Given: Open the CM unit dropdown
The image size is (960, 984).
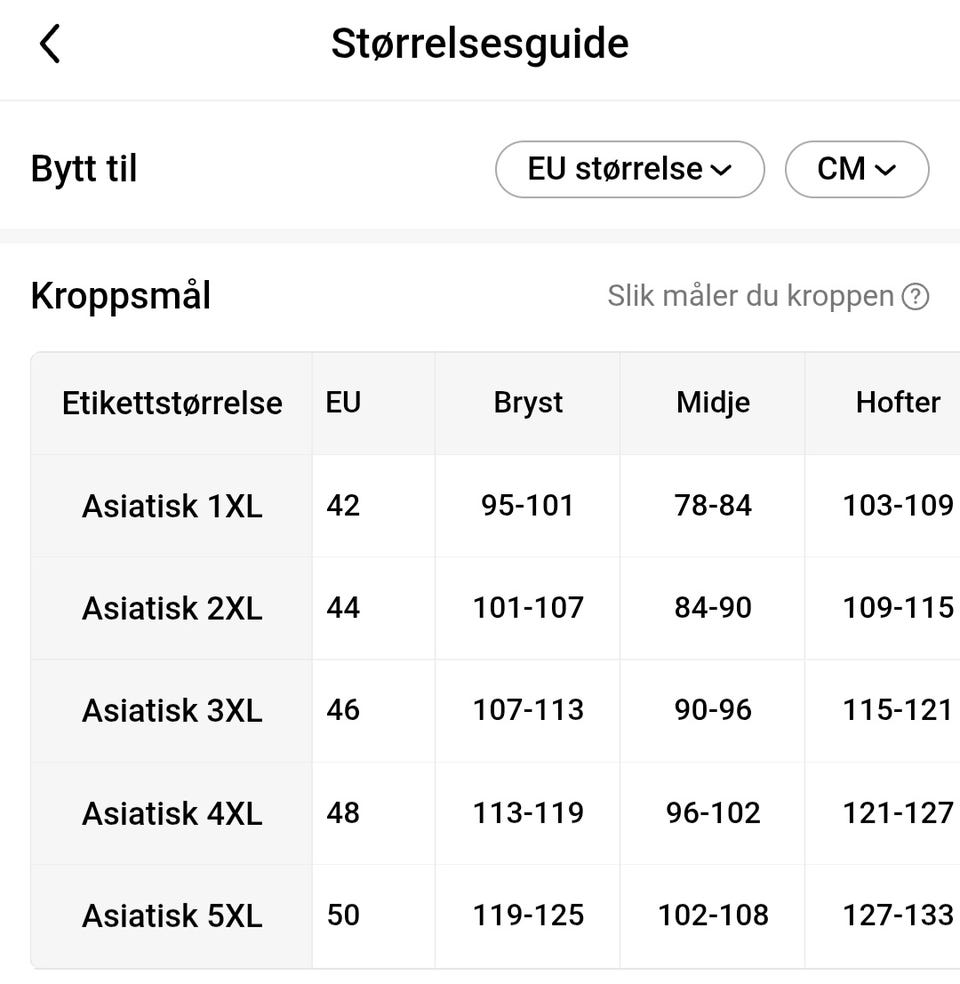Looking at the screenshot, I should [x=856, y=169].
